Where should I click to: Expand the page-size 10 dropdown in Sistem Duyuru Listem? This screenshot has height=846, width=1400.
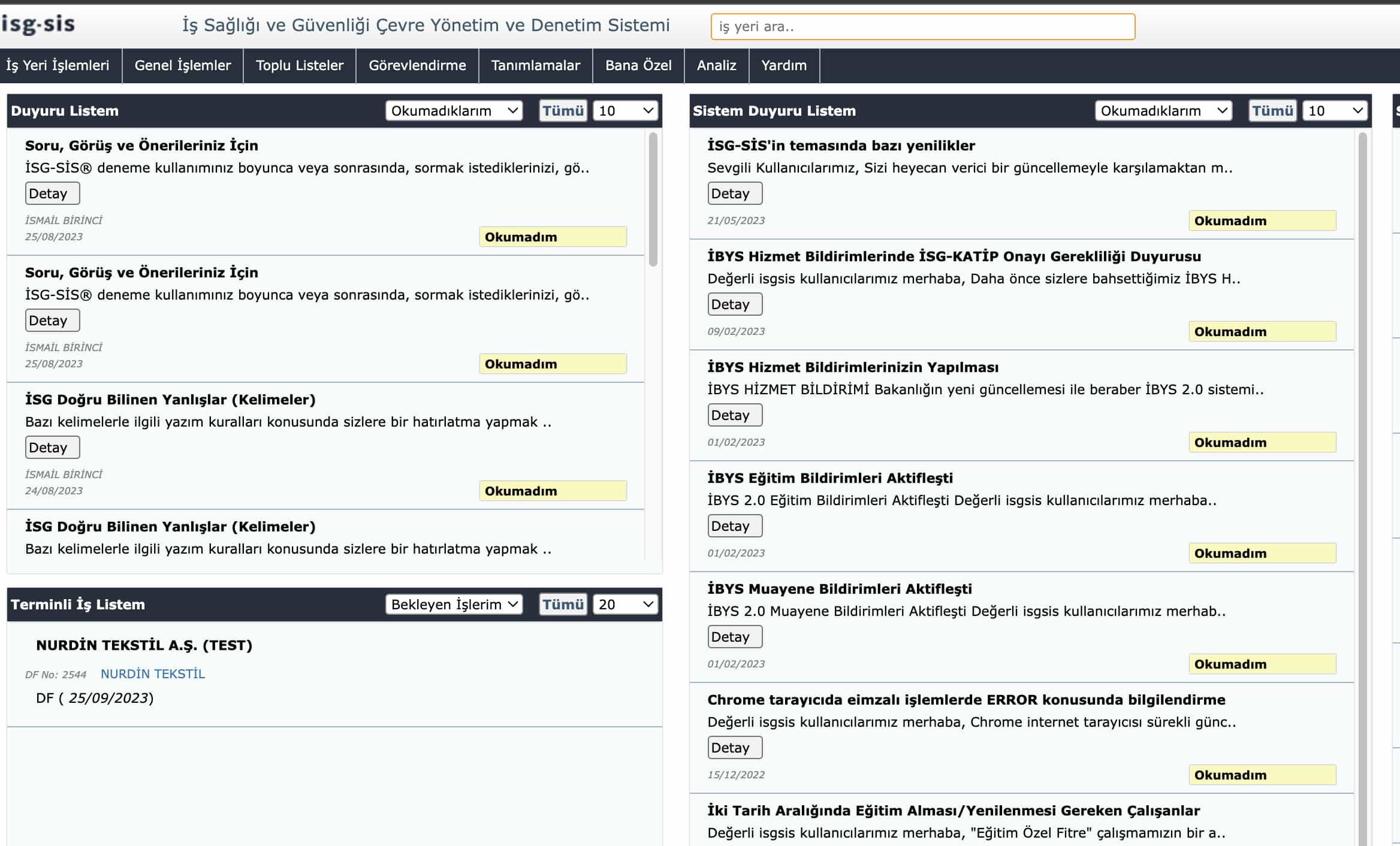1334,111
